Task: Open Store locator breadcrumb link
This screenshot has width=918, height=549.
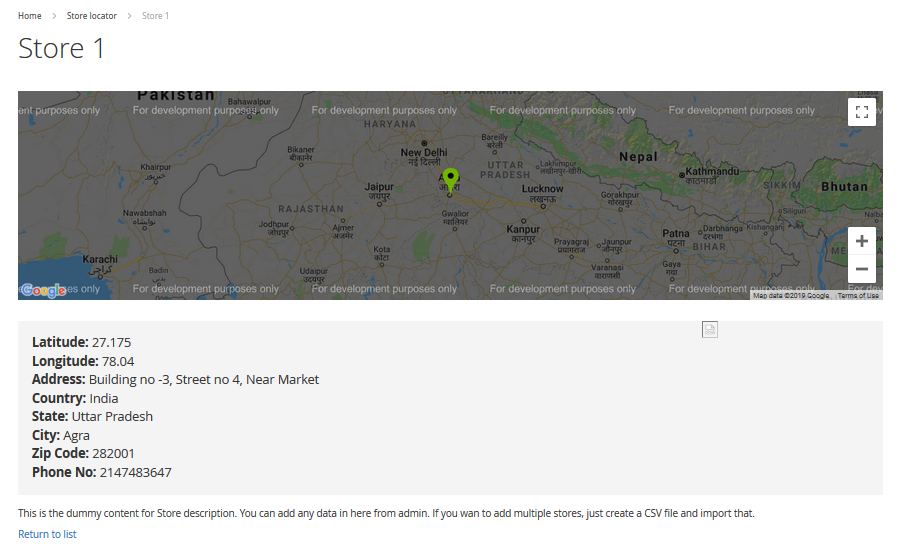Action: [x=91, y=16]
